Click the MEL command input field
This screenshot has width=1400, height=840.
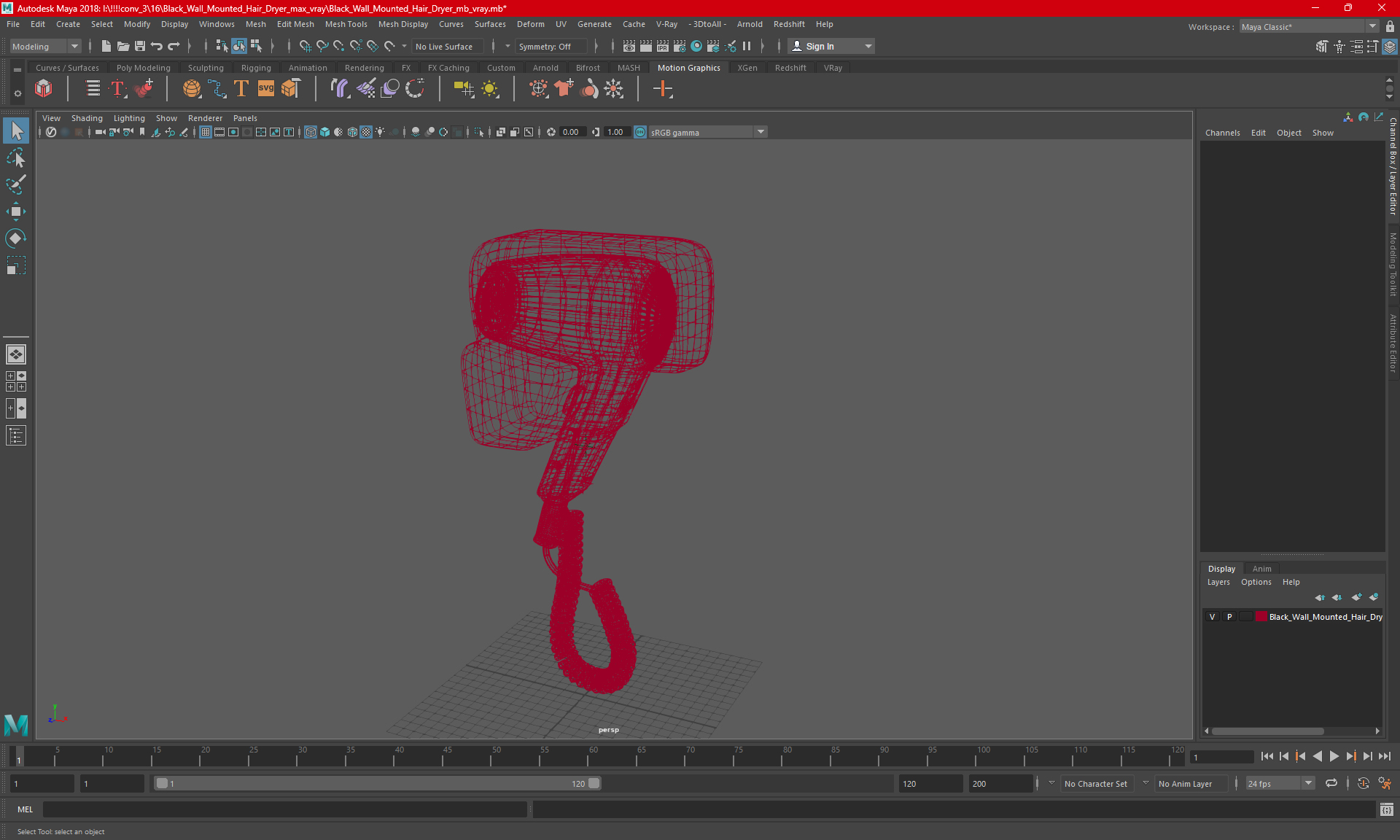[284, 809]
